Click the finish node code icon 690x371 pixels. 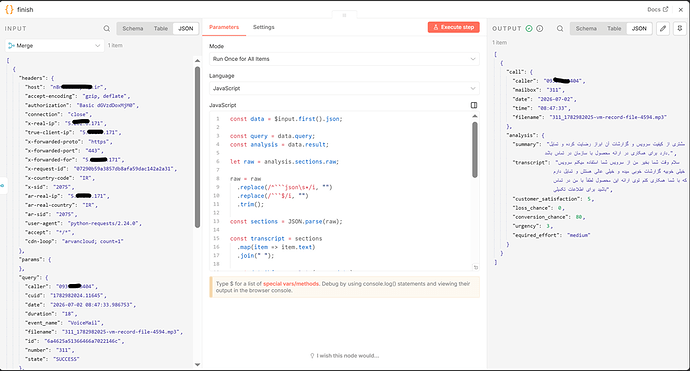9,9
